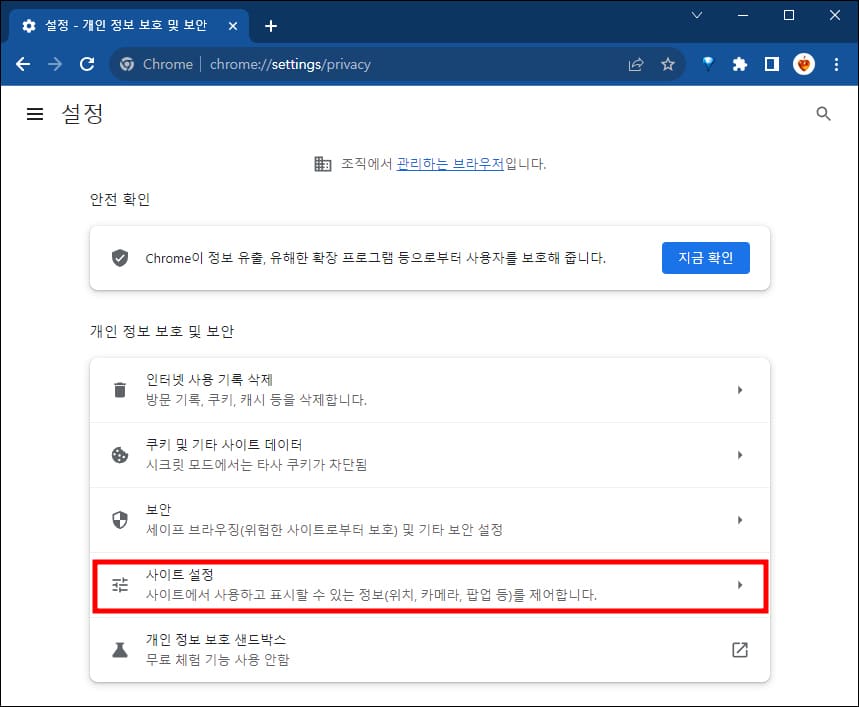The height and width of the screenshot is (707, 859).
Task: Click the share icon in the address bar
Action: click(x=634, y=63)
